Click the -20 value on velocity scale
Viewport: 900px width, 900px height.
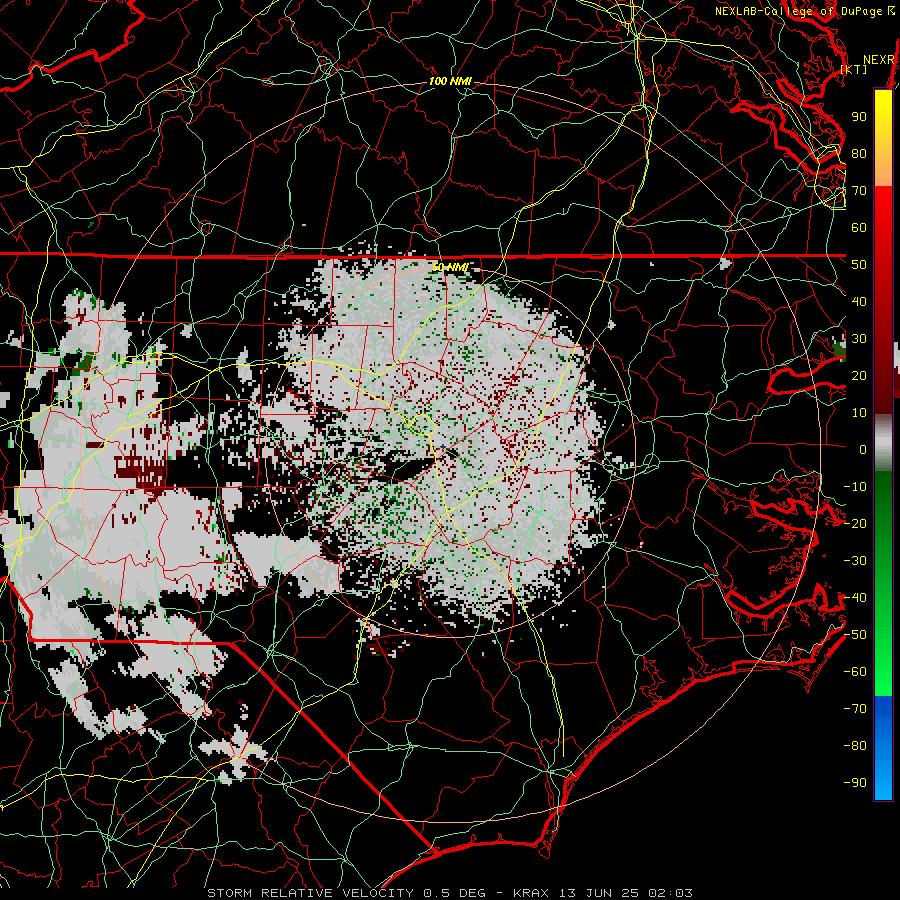point(855,524)
